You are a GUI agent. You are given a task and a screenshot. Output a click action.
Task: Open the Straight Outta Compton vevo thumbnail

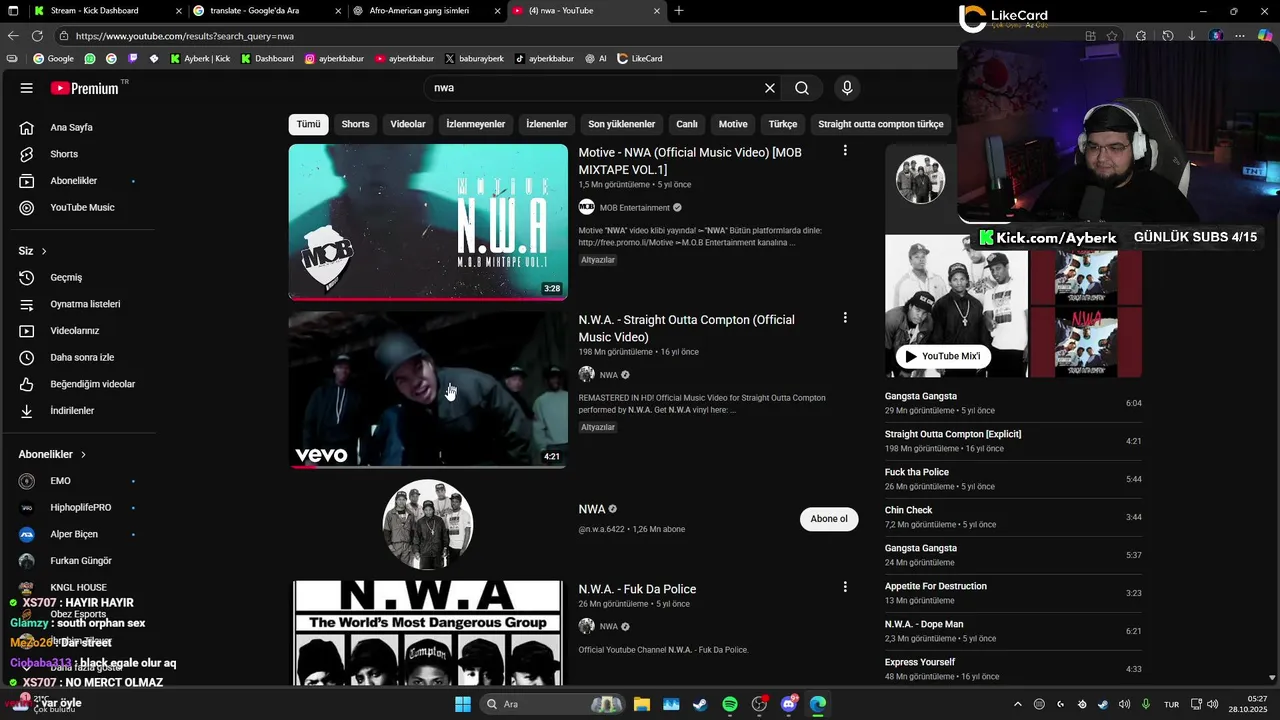pos(428,389)
